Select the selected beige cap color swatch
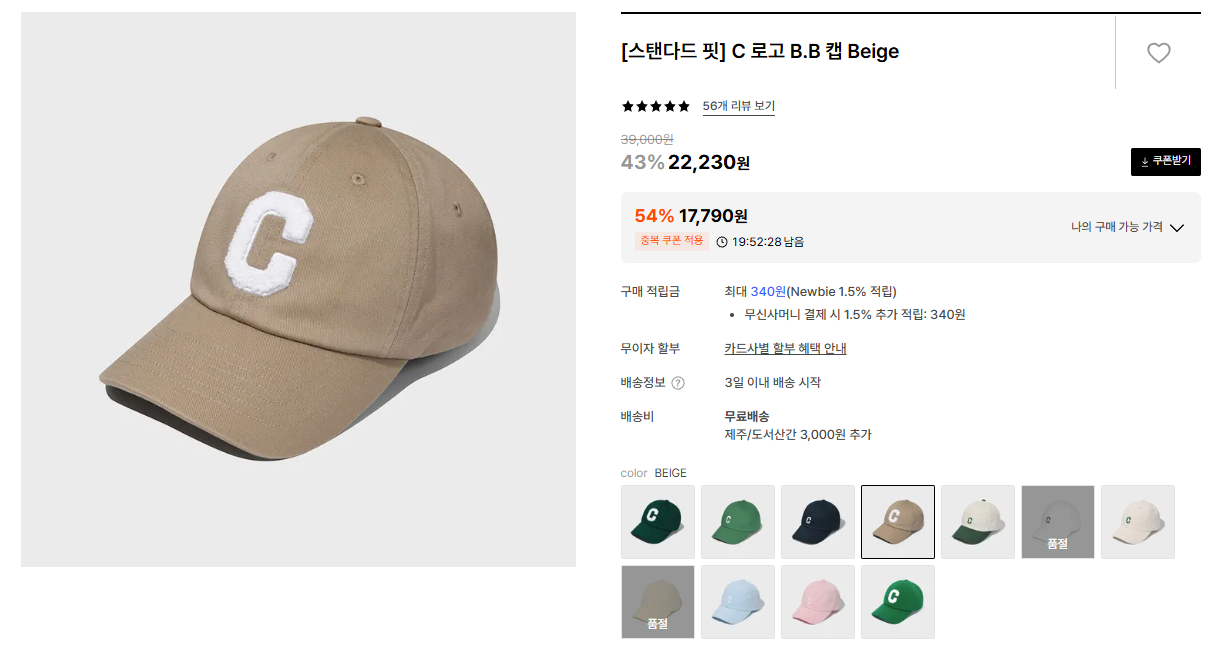The height and width of the screenshot is (653, 1220). 898,522
